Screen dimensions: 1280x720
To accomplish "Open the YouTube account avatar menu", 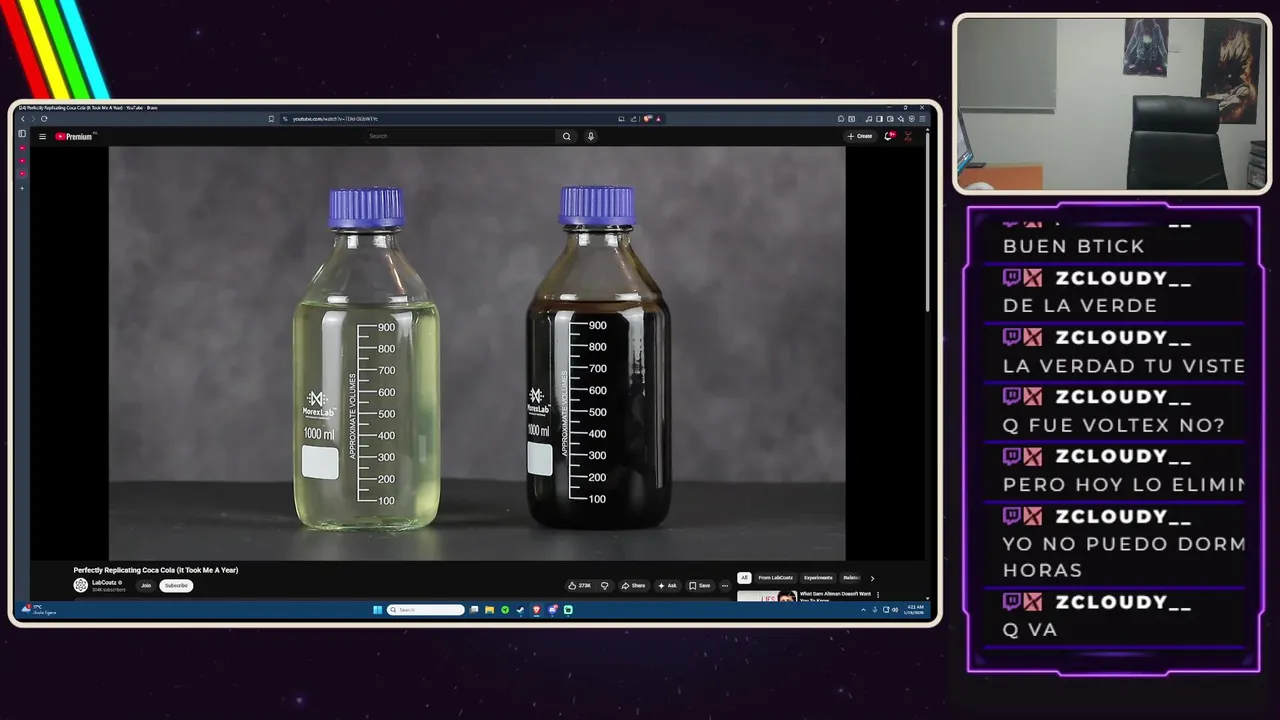I will (x=908, y=136).
